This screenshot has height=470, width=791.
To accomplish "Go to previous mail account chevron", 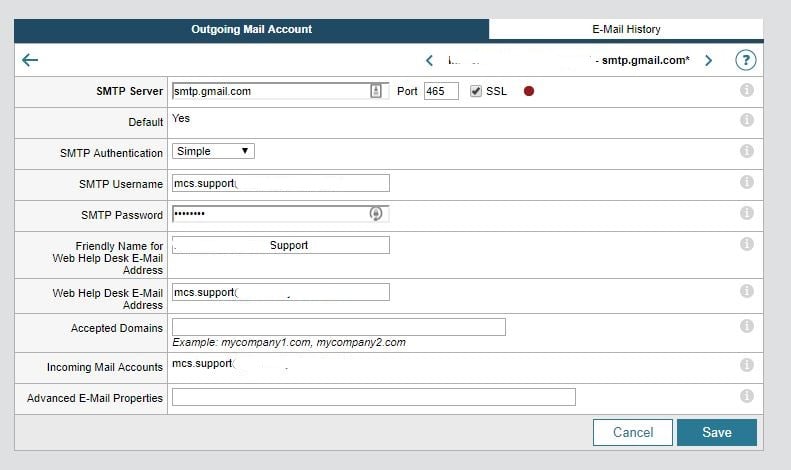I will pos(429,61).
